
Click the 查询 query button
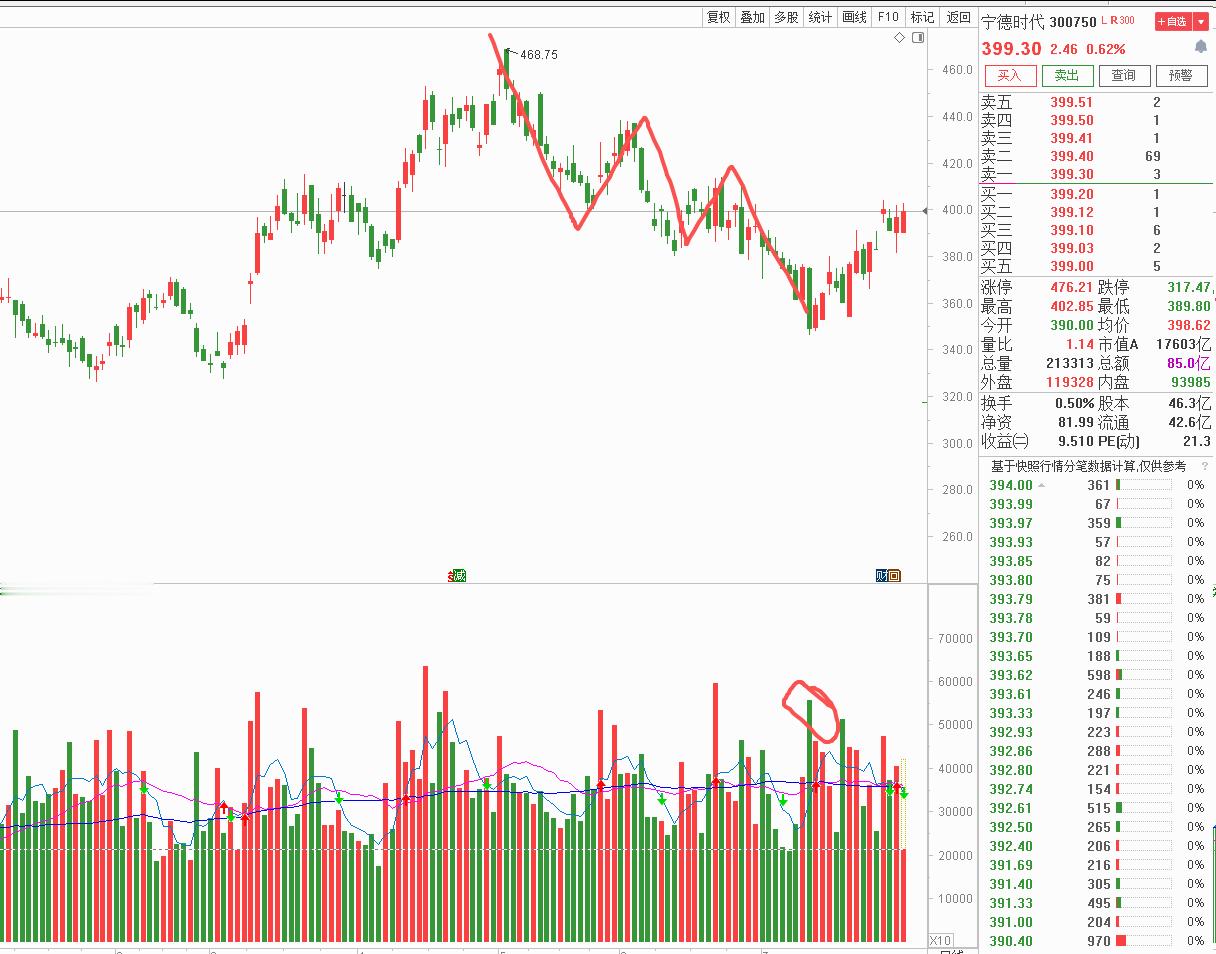(1124, 76)
